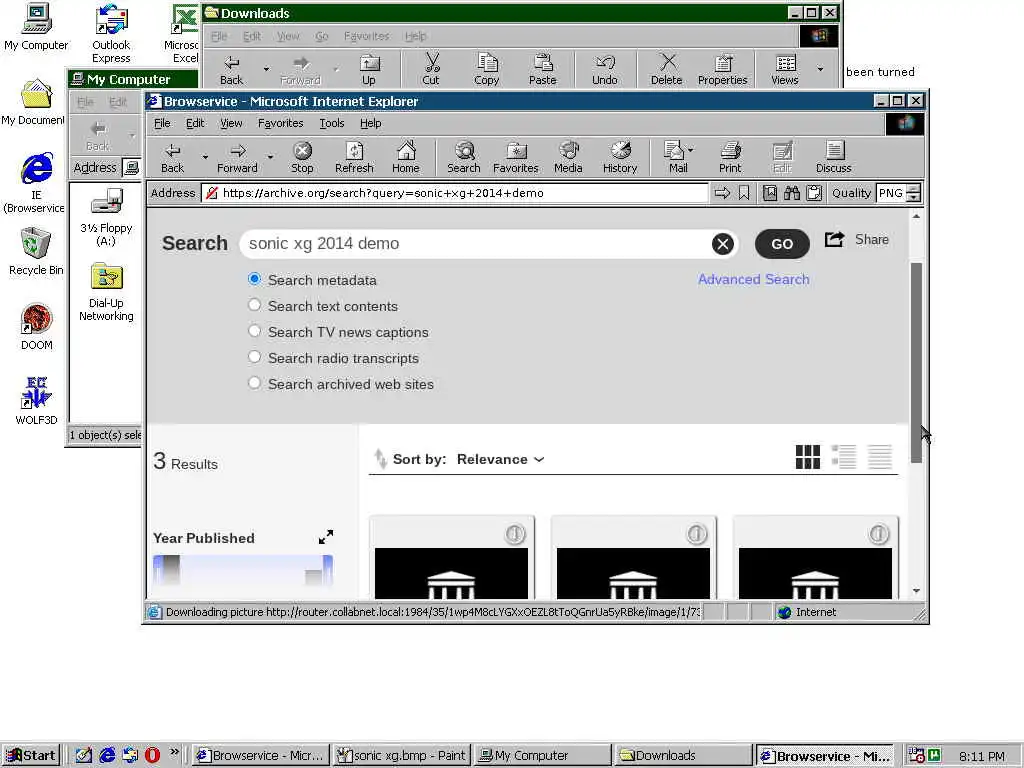
Task: Click the Go arrow beside address bar
Action: 722,193
